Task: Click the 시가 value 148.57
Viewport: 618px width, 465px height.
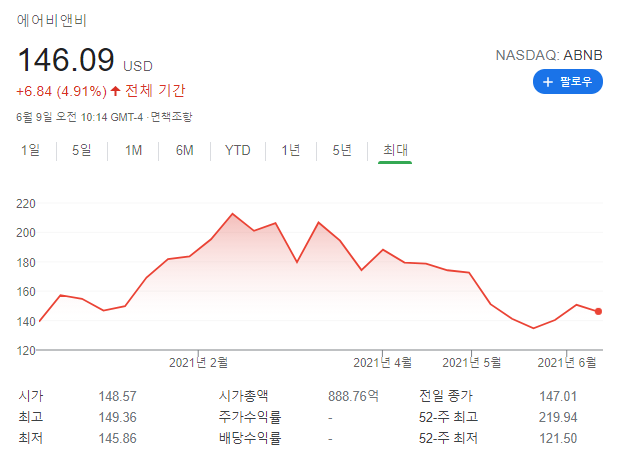Action: (117, 396)
